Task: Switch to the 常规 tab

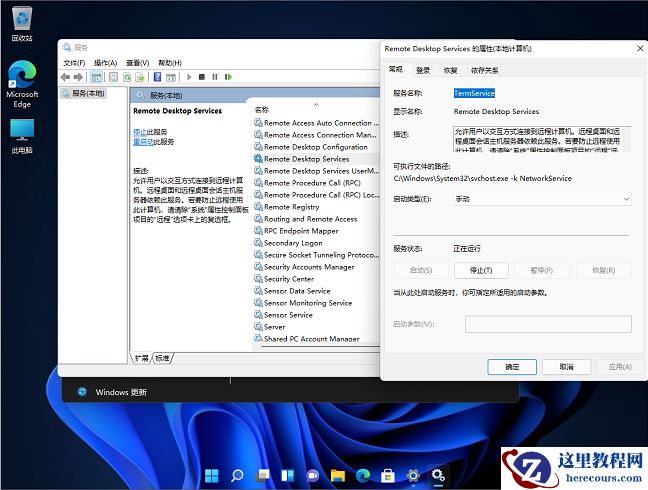Action: (x=395, y=69)
